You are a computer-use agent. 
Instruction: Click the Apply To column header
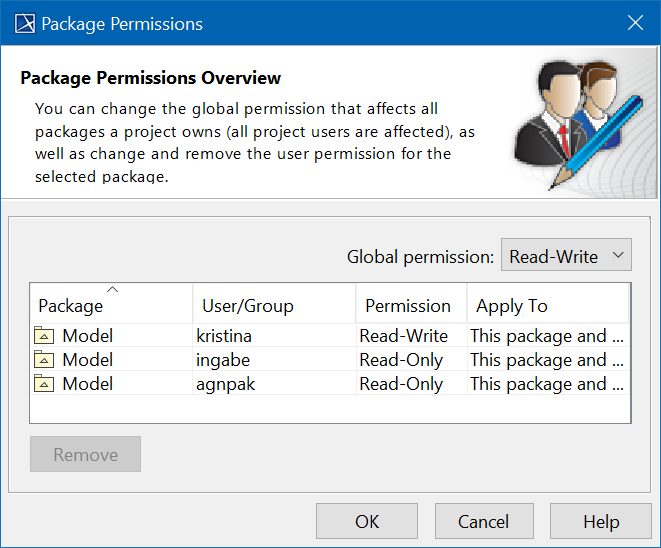point(547,306)
